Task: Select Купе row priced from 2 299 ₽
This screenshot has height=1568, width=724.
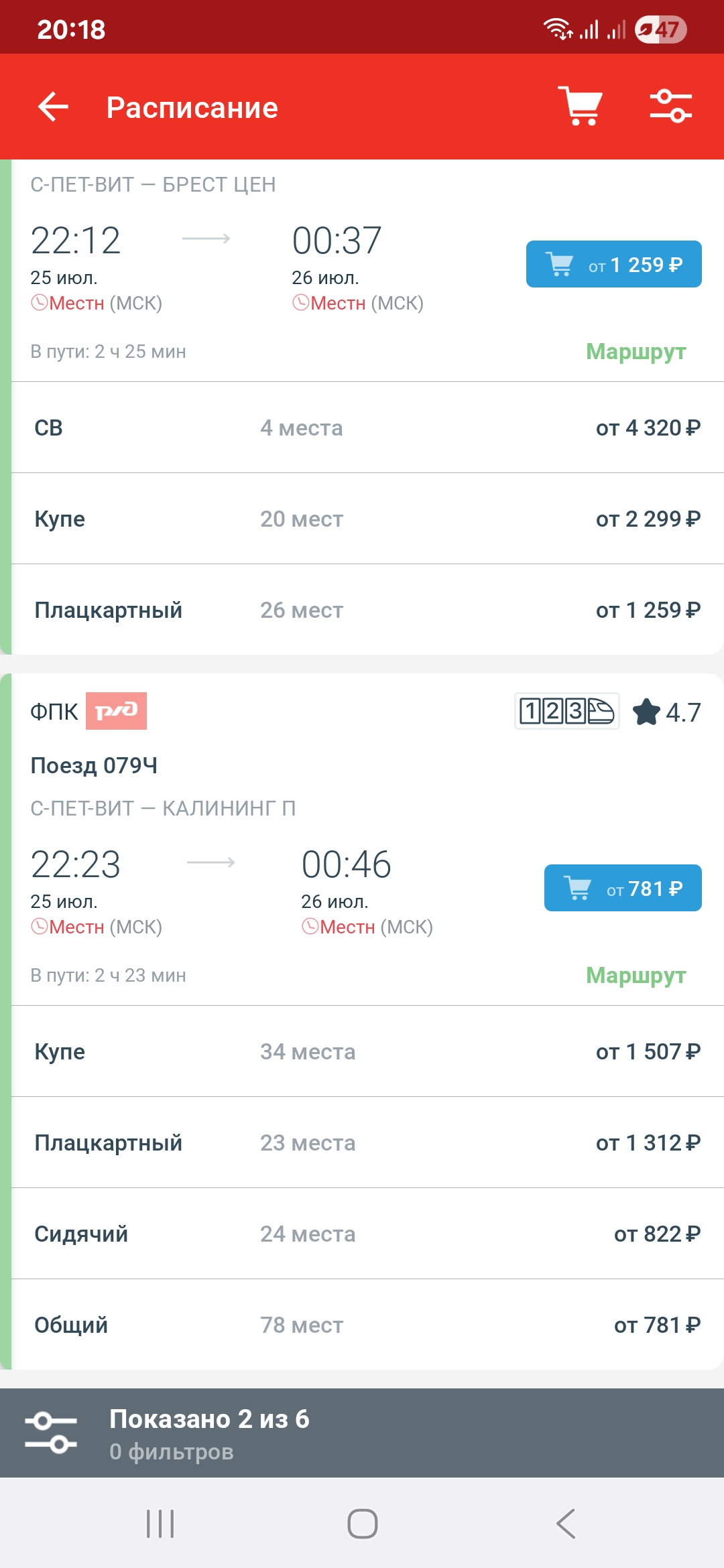Action: (x=367, y=519)
